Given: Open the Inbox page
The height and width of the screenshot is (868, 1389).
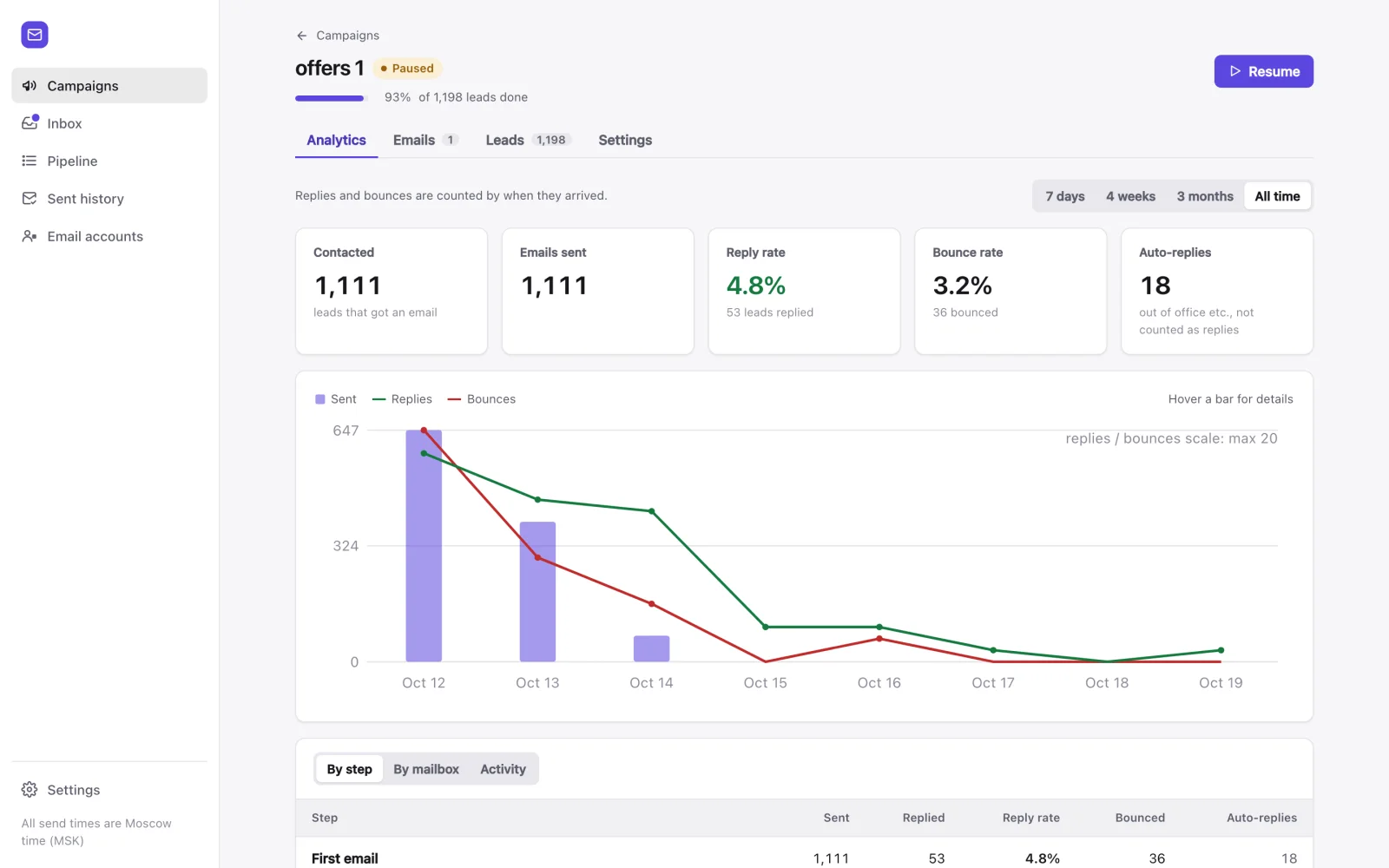Looking at the screenshot, I should 109,123.
